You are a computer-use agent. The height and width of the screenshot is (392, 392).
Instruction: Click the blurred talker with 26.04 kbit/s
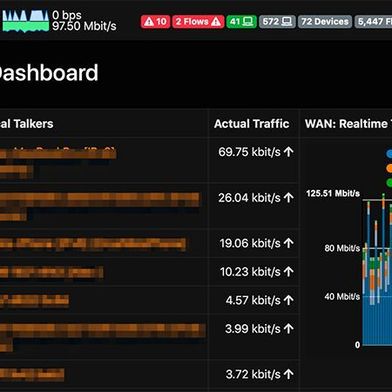click(100, 207)
